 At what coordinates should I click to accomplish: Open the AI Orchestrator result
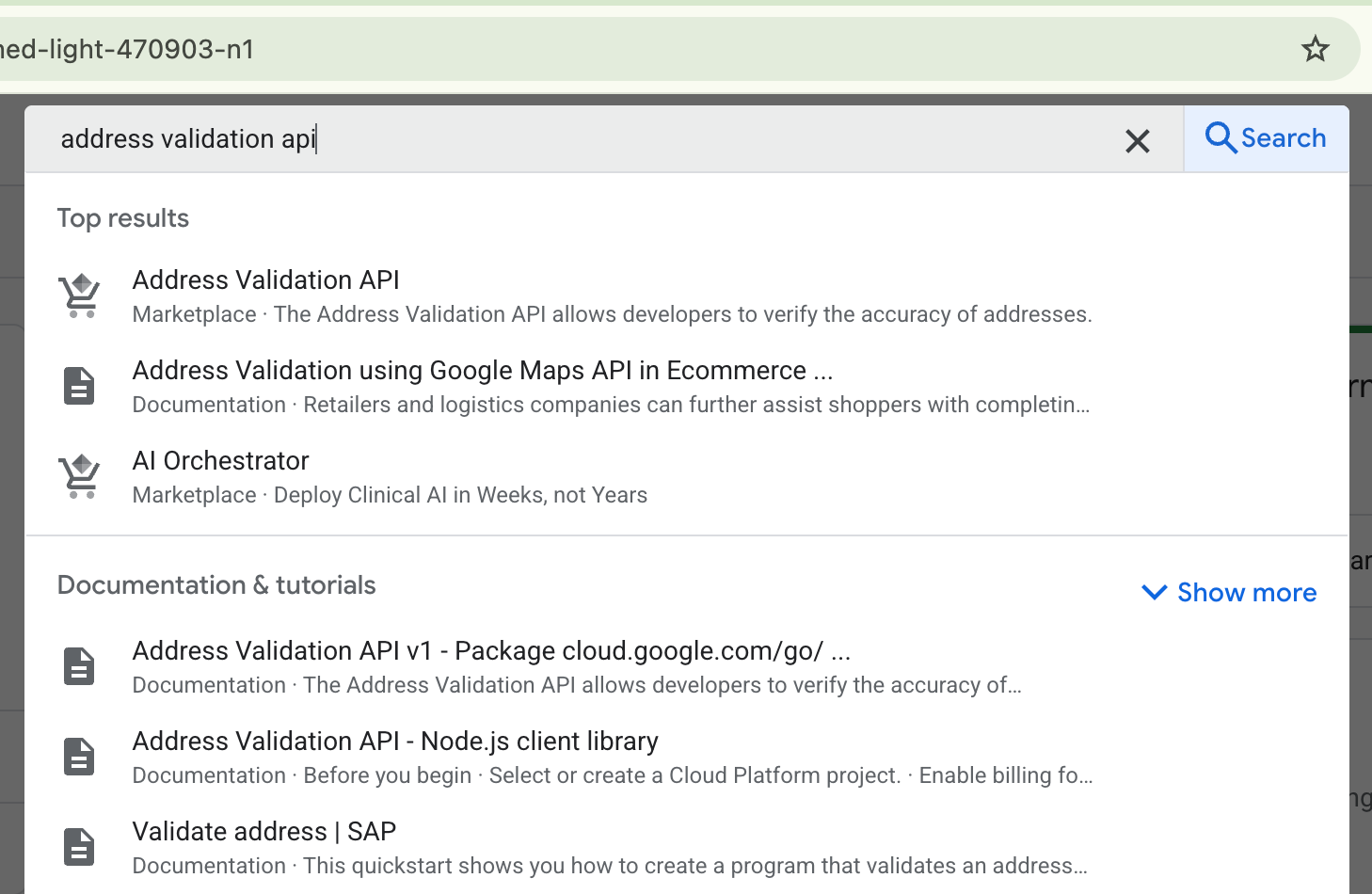(x=220, y=460)
